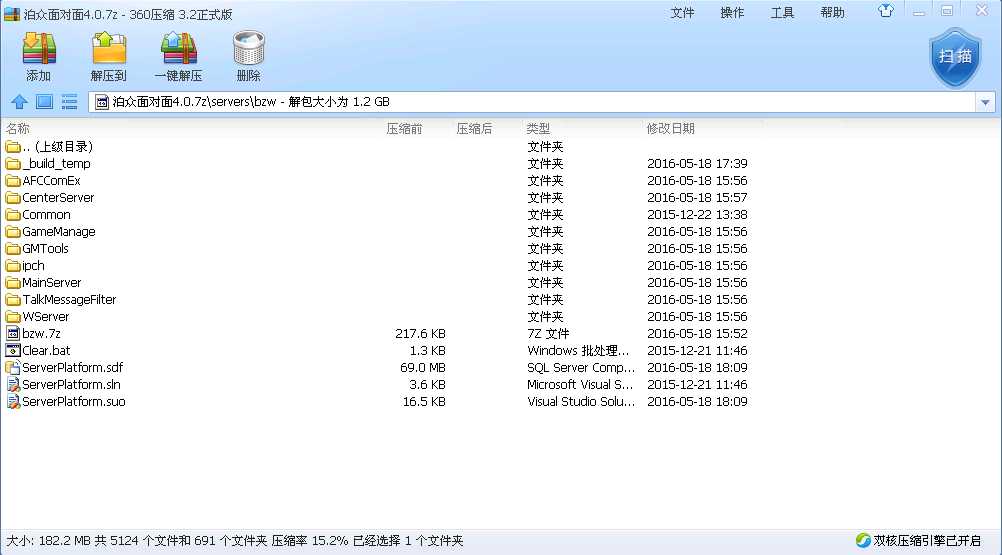
Task: Click the CenterServer folder icon
Action: point(13,197)
